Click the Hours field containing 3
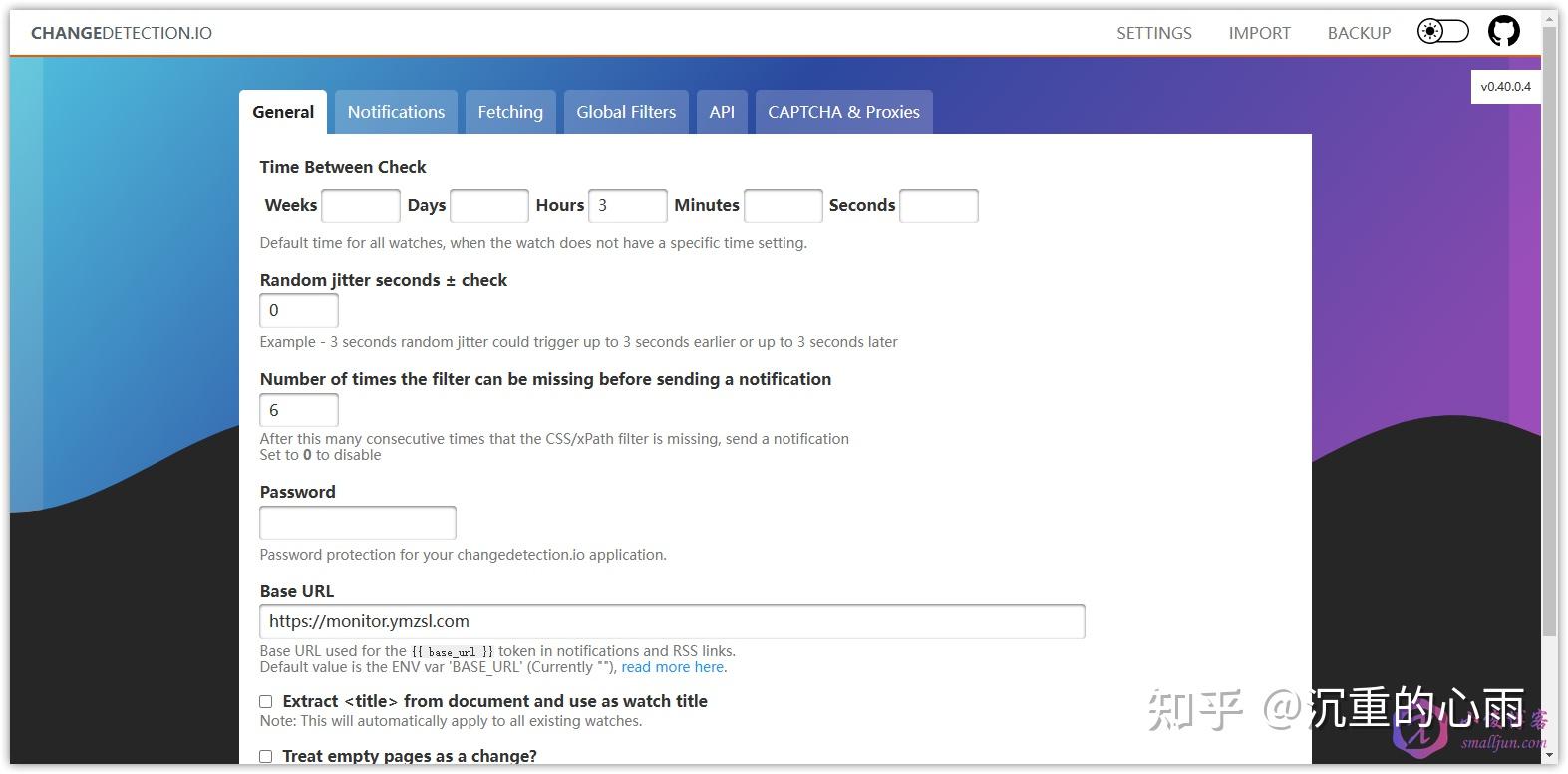The image size is (1568, 774). pyautogui.click(x=628, y=205)
